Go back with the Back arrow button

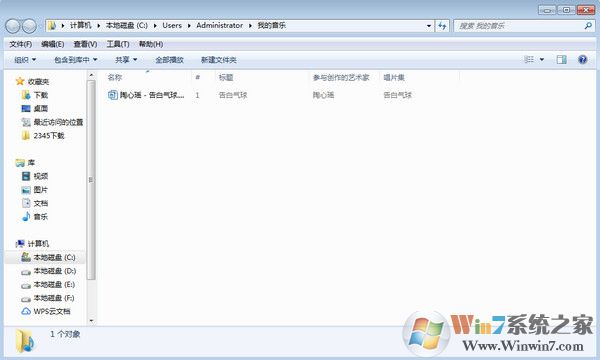pos(13,26)
